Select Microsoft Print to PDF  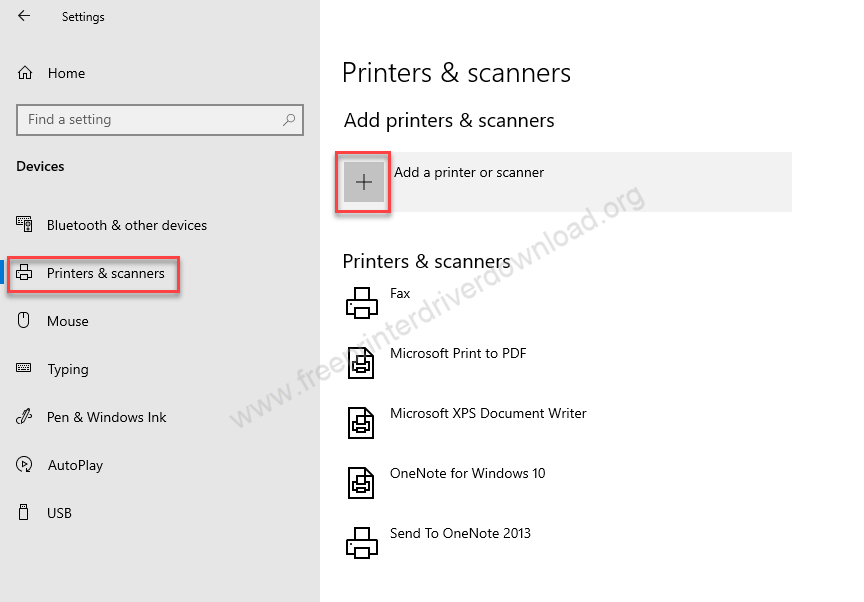[458, 353]
